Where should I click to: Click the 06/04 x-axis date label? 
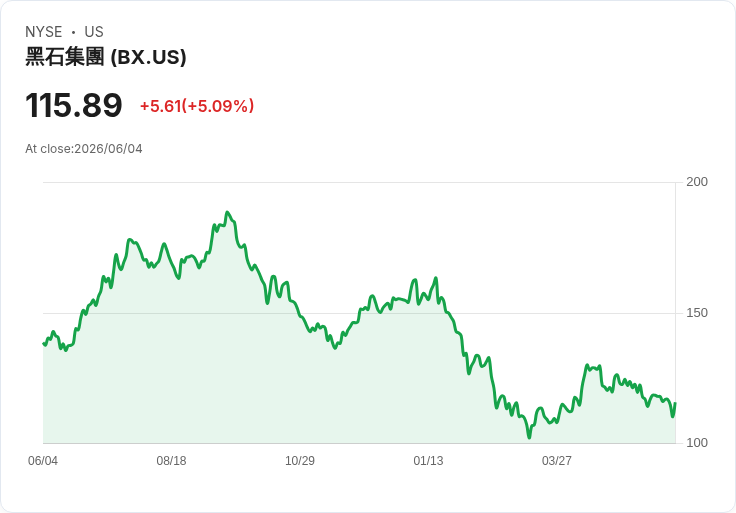[43, 460]
